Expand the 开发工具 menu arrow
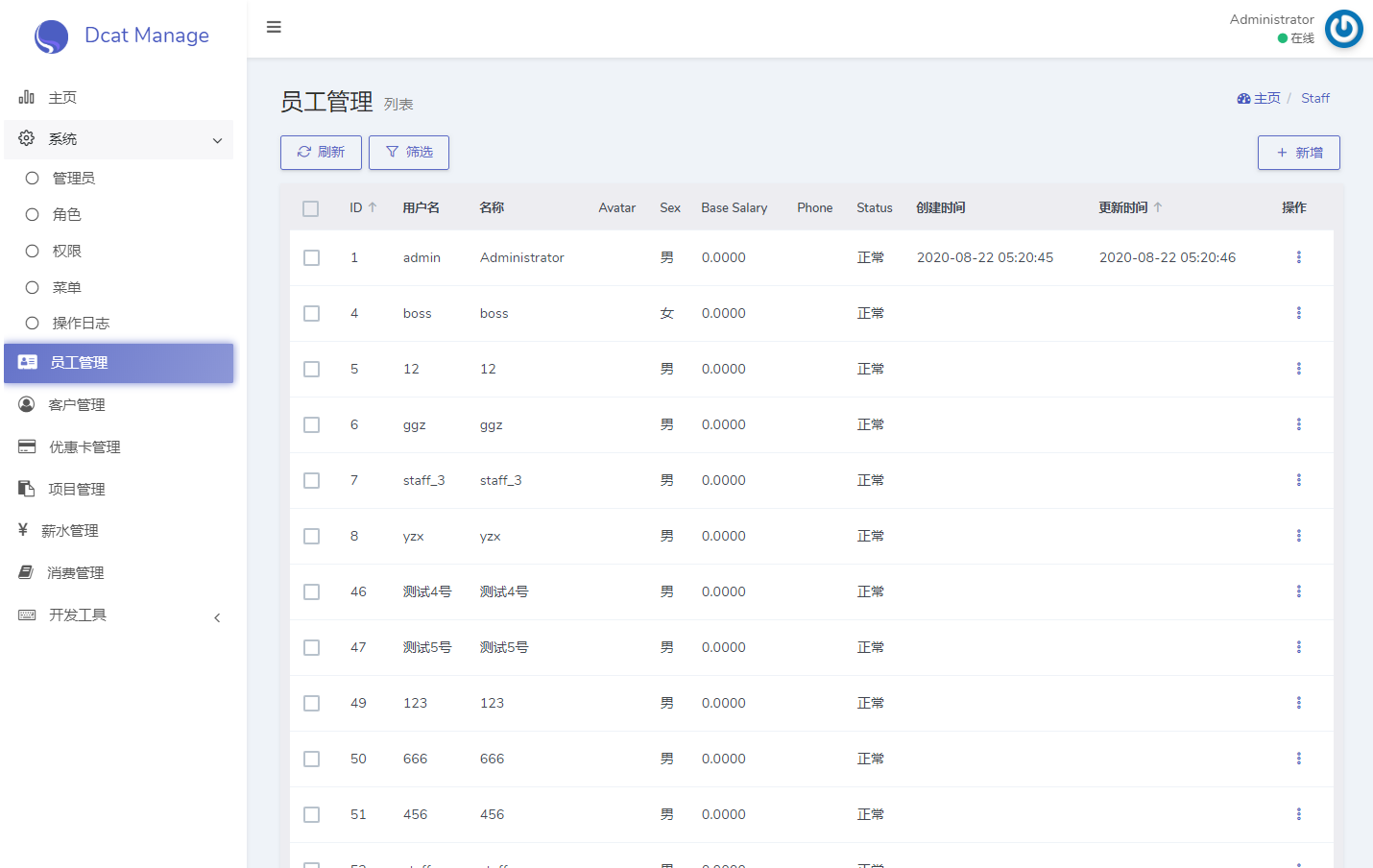 coord(217,617)
